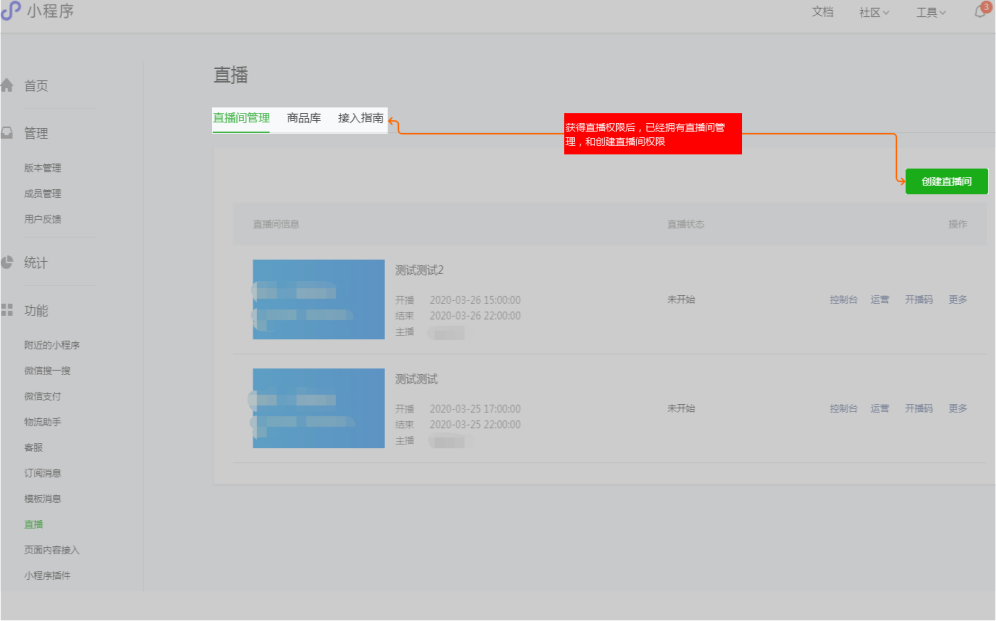The width and height of the screenshot is (996, 621).
Task: Open 控制台 for 测试测试2
Action: tap(842, 299)
